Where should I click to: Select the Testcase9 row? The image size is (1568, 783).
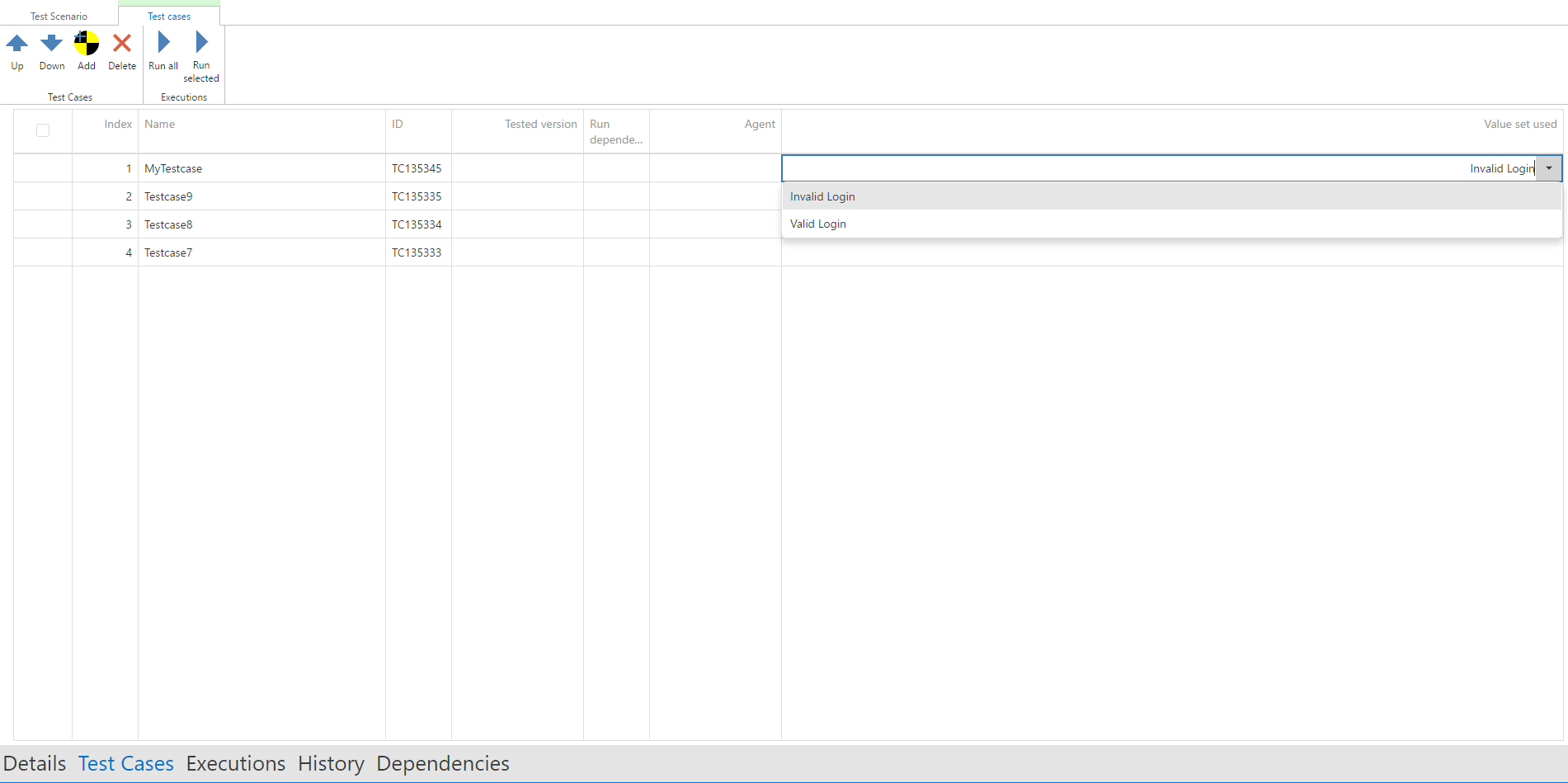pyautogui.click(x=168, y=196)
